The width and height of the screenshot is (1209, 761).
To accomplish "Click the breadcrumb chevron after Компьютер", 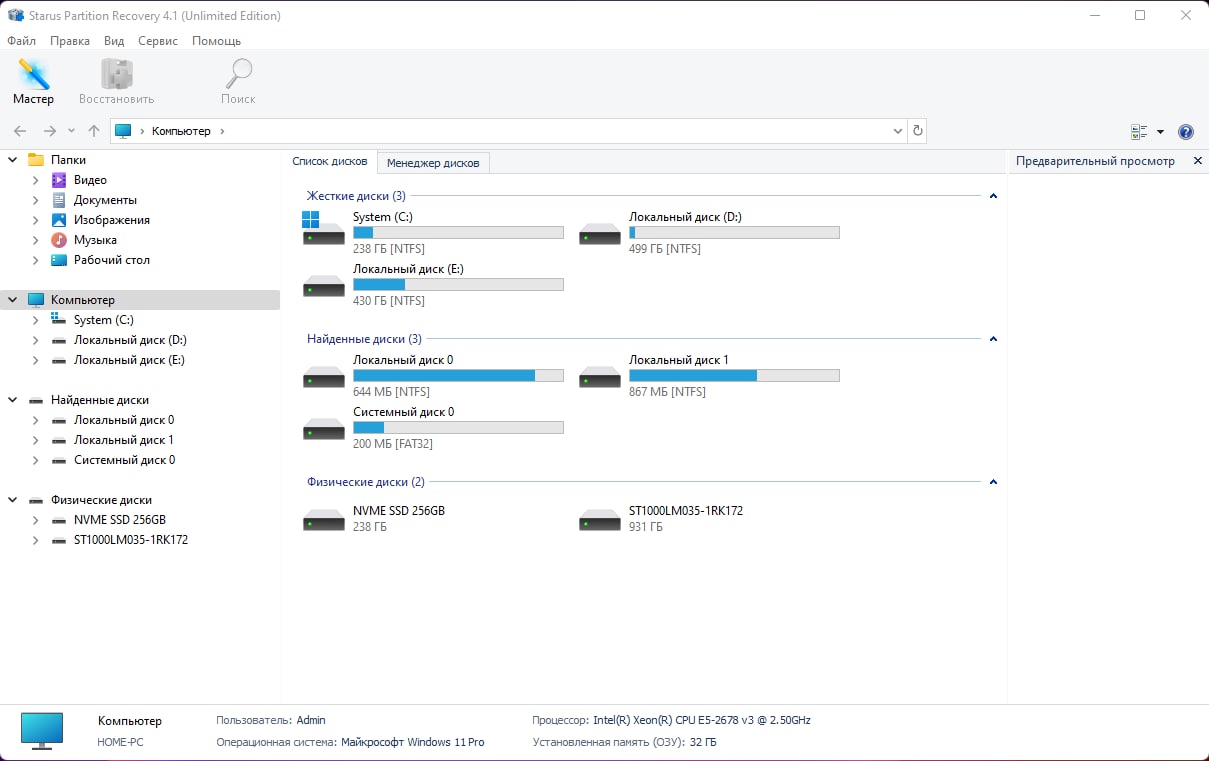I will point(222,131).
